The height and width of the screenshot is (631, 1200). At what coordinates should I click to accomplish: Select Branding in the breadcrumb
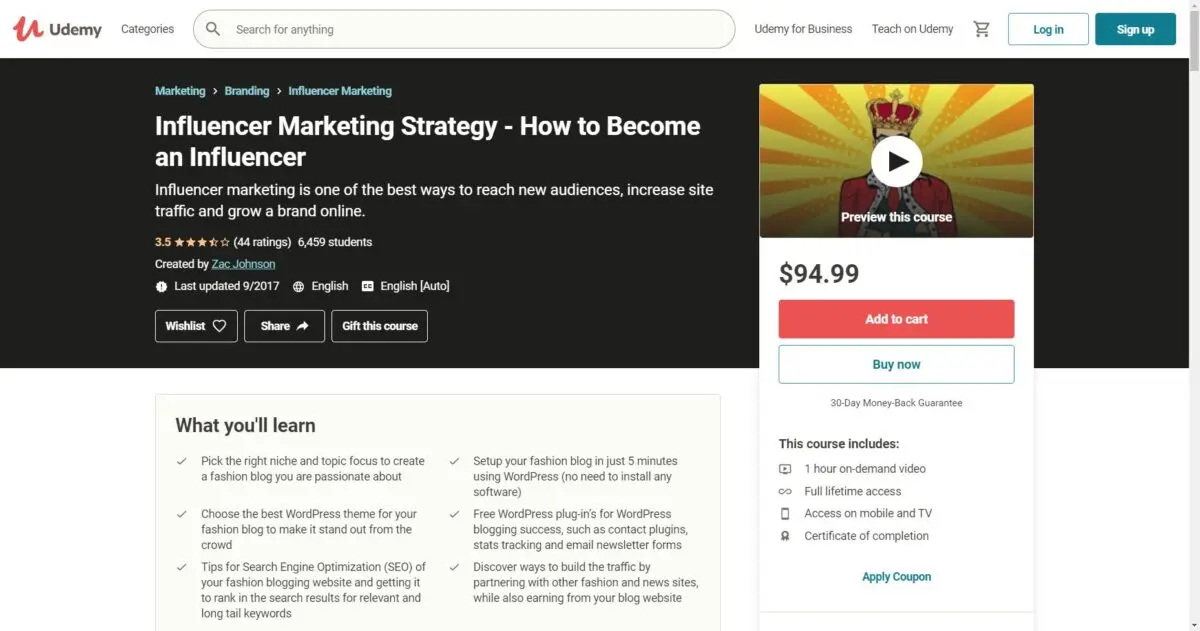point(246,91)
